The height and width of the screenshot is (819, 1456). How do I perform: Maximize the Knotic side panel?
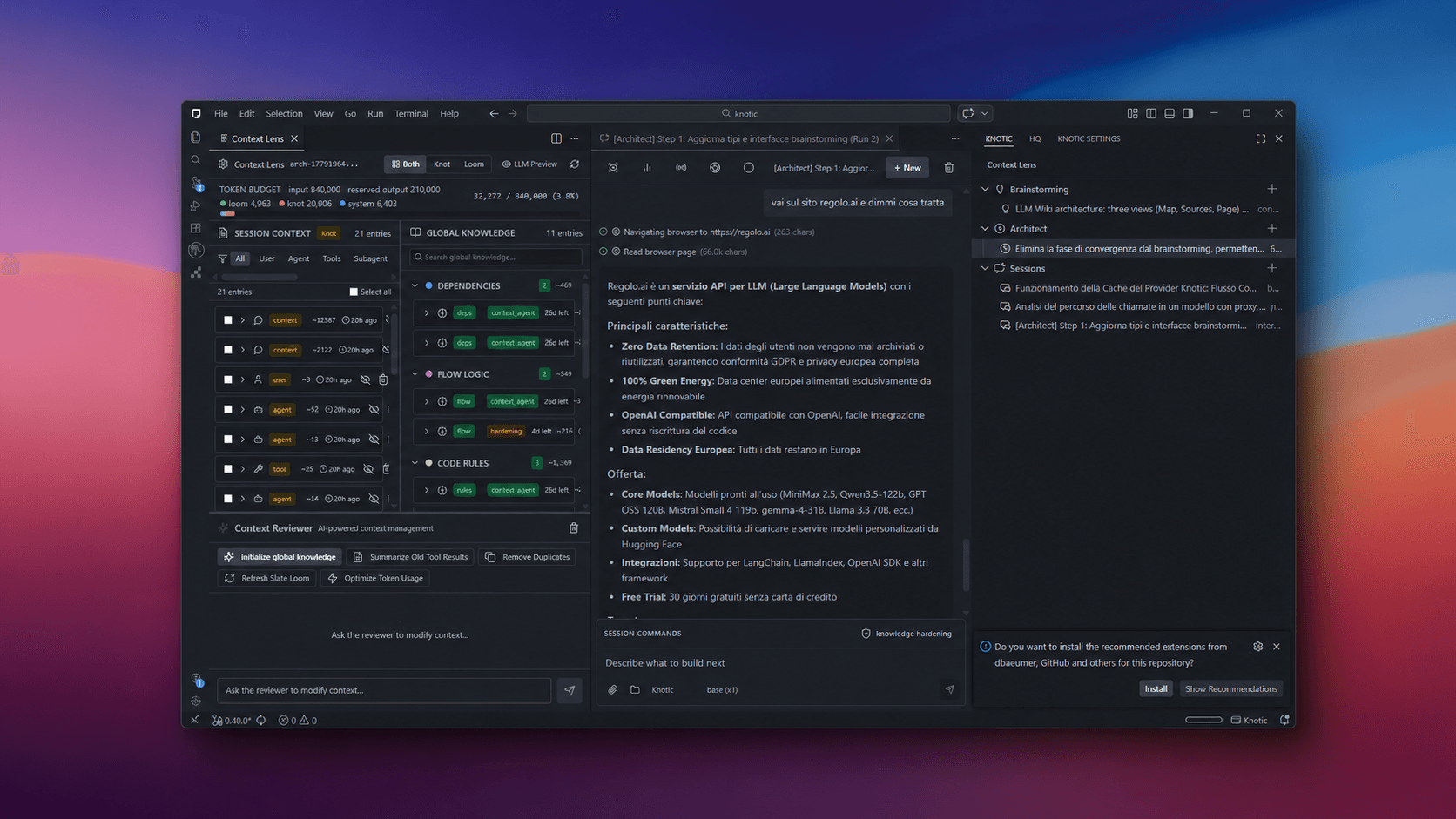[1260, 138]
